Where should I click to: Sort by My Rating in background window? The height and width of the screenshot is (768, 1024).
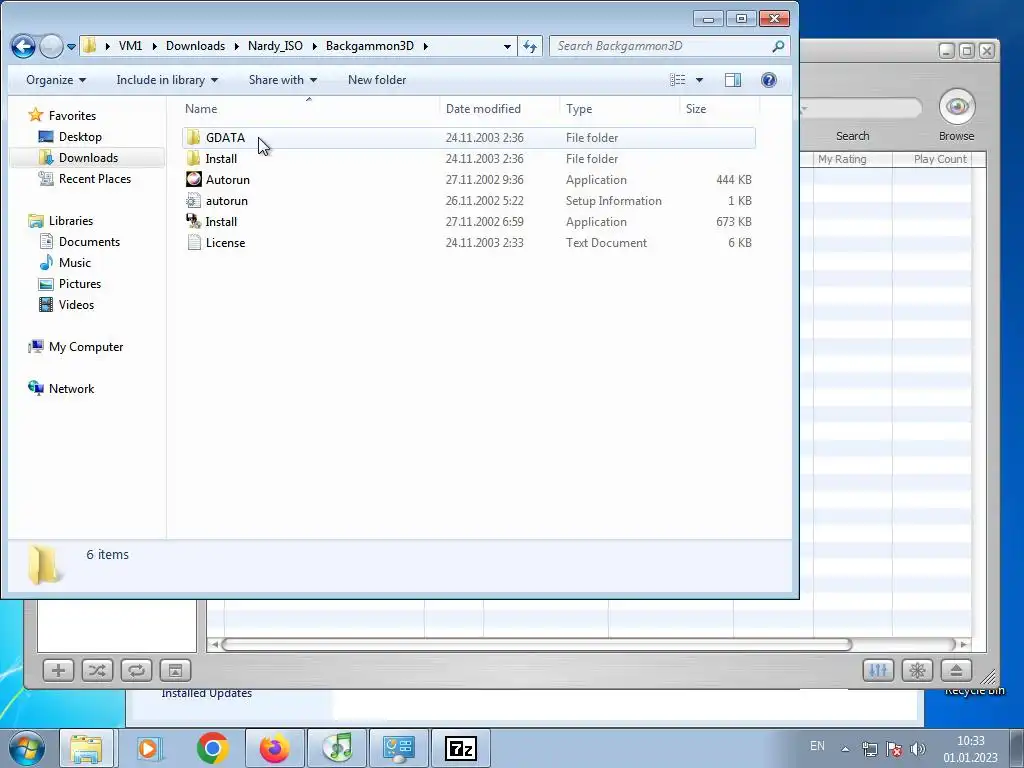coord(852,159)
